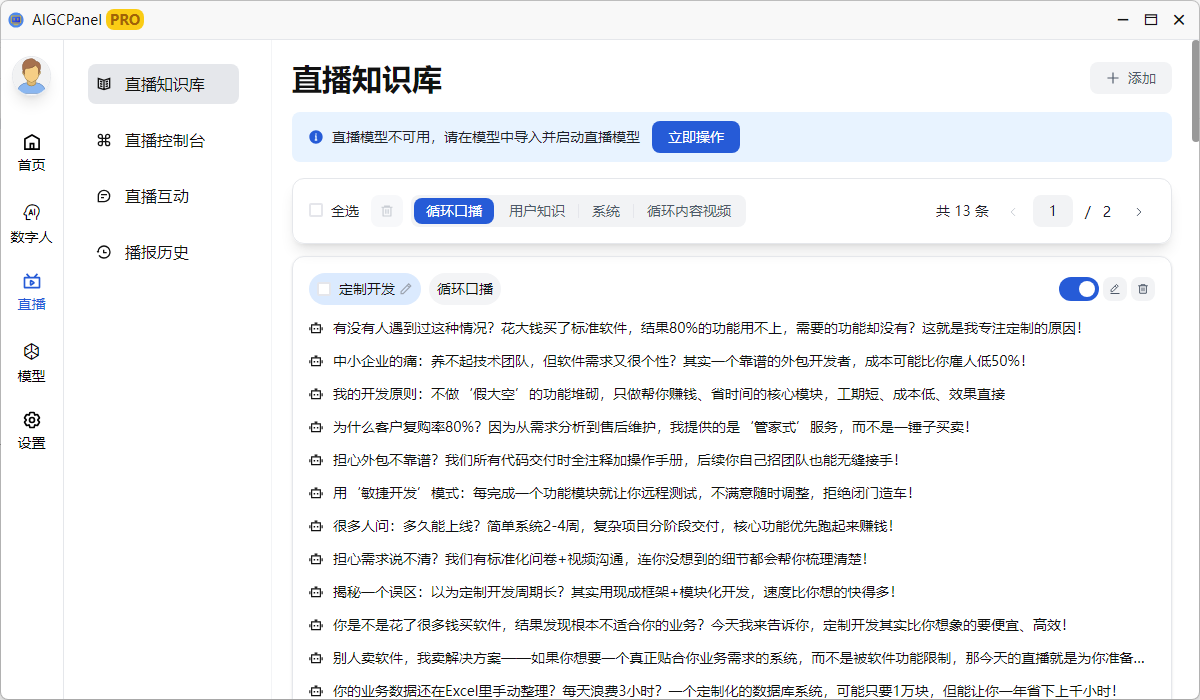The image size is (1200, 700).
Task: Switch to the 循环口播 tab
Action: (x=454, y=211)
